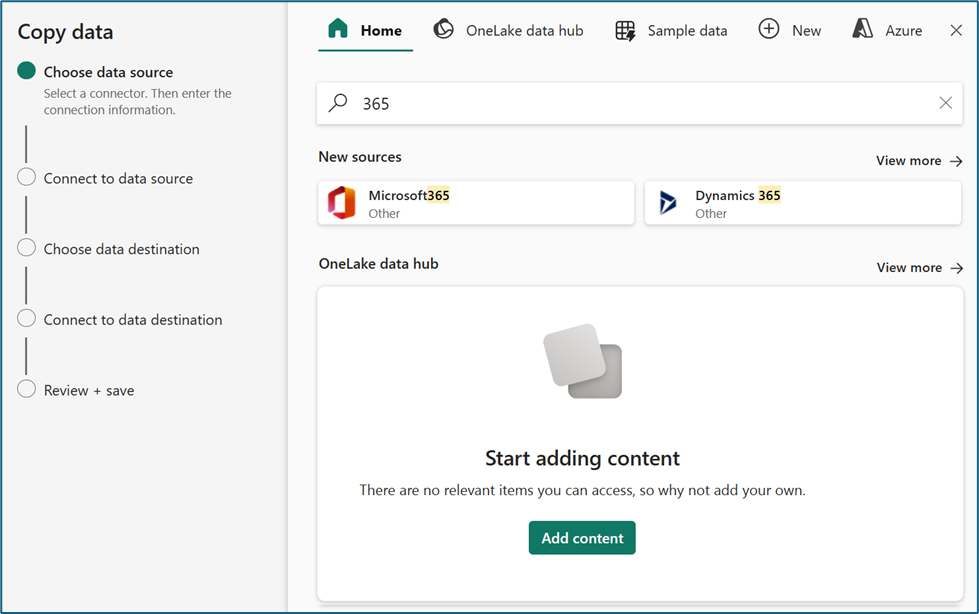Clear the 365 search text
Image resolution: width=979 pixels, height=614 pixels.
pos(946,103)
